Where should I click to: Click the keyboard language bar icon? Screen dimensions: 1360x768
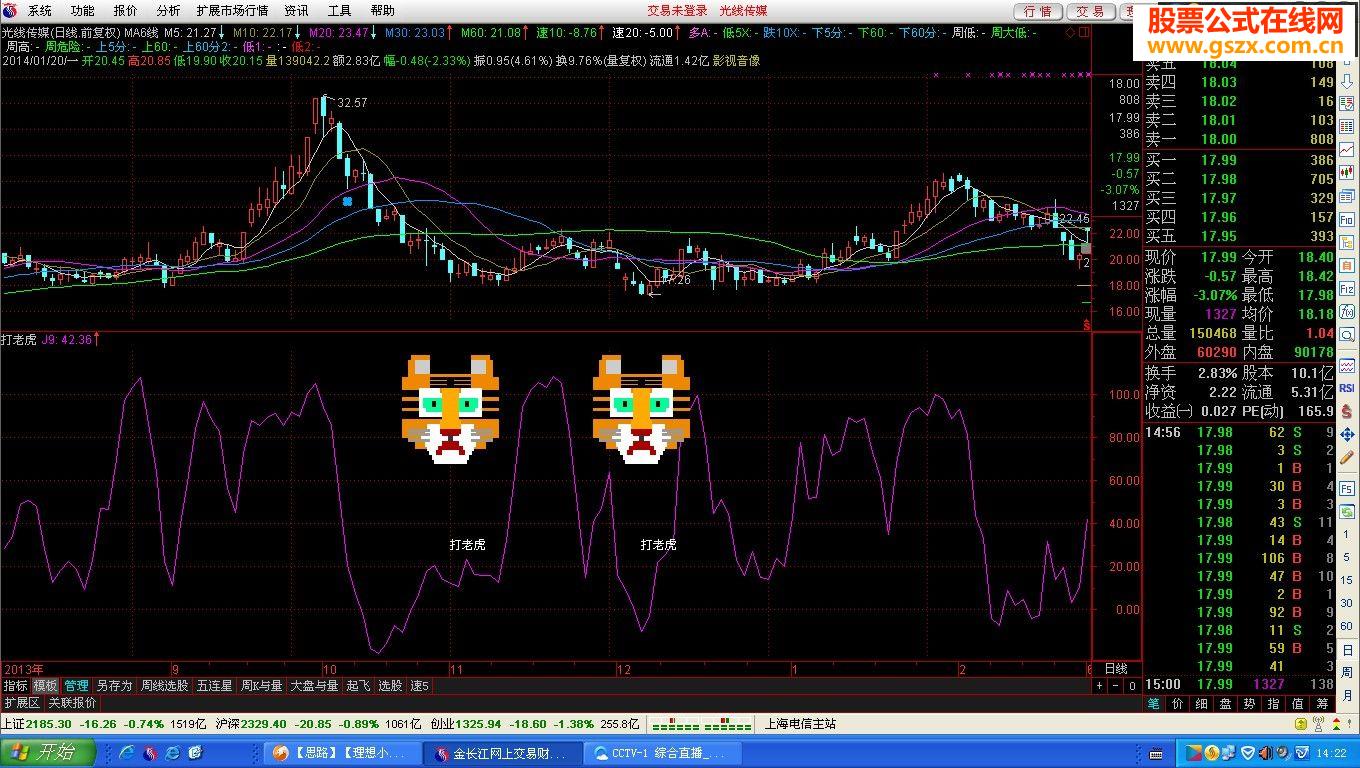point(1156,755)
